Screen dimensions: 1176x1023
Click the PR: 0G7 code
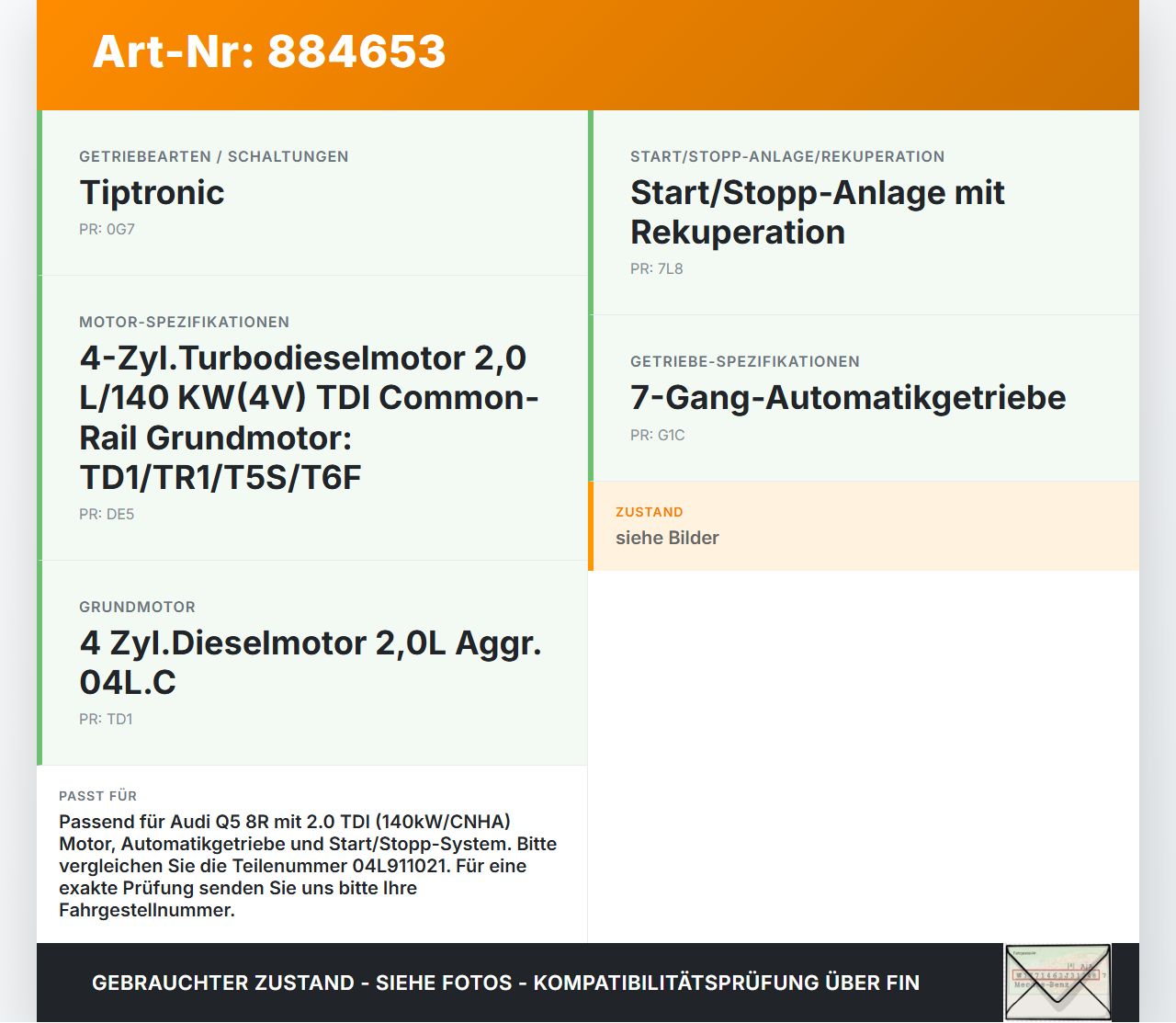(107, 229)
